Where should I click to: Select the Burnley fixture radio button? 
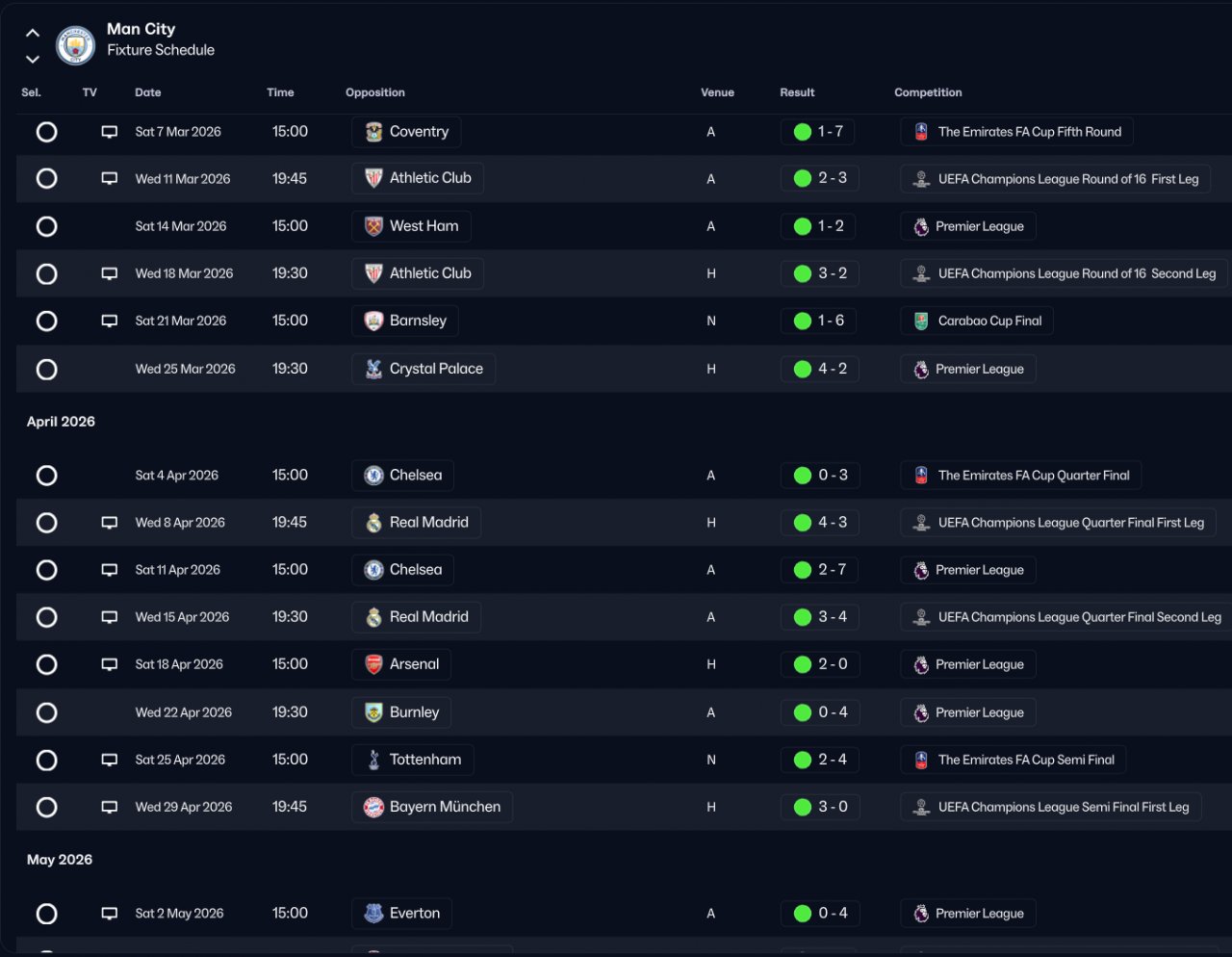pos(46,712)
